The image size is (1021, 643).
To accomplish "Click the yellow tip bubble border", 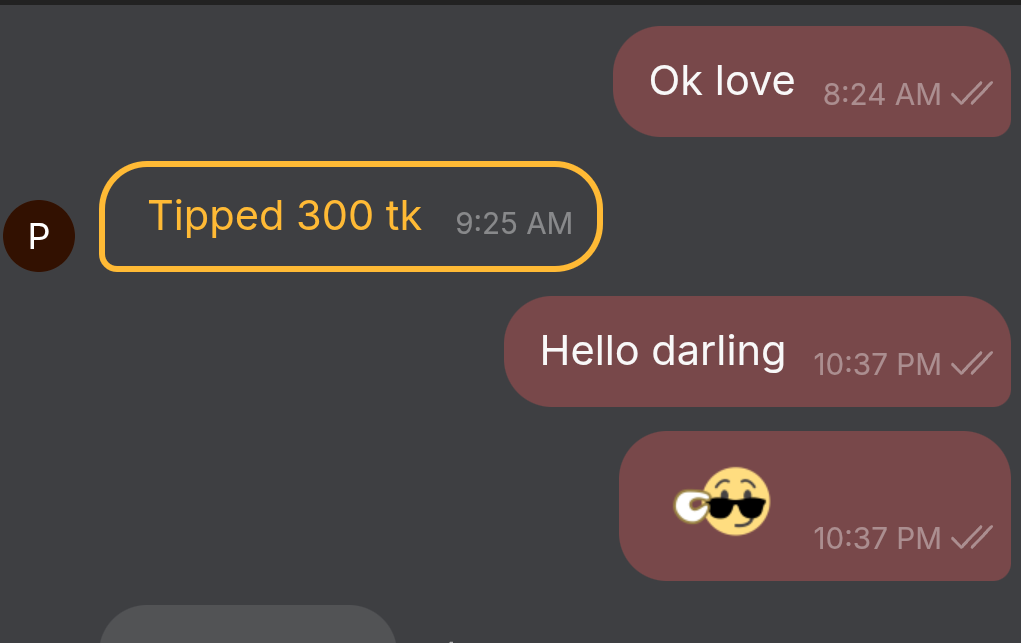I will click(350, 164).
